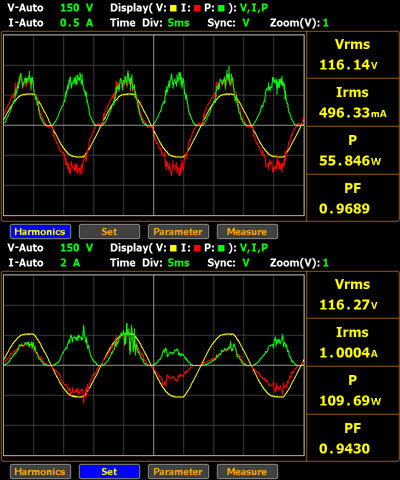Screen dimensions: 400x480
Task: Click the lower Zoom(V) 1 value
Action: (x=326, y=263)
